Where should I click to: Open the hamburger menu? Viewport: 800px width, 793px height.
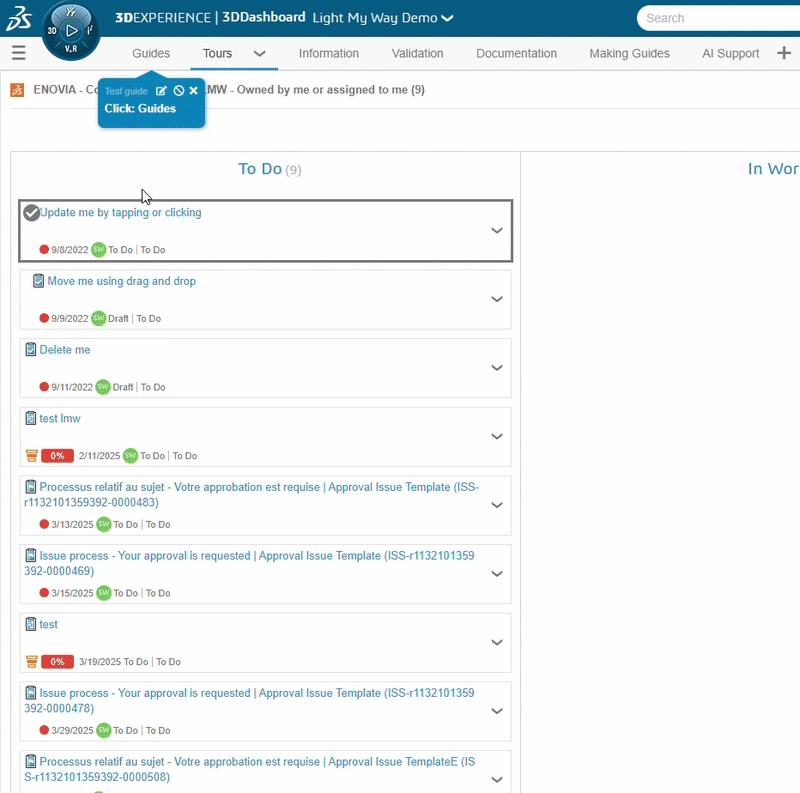pos(18,53)
